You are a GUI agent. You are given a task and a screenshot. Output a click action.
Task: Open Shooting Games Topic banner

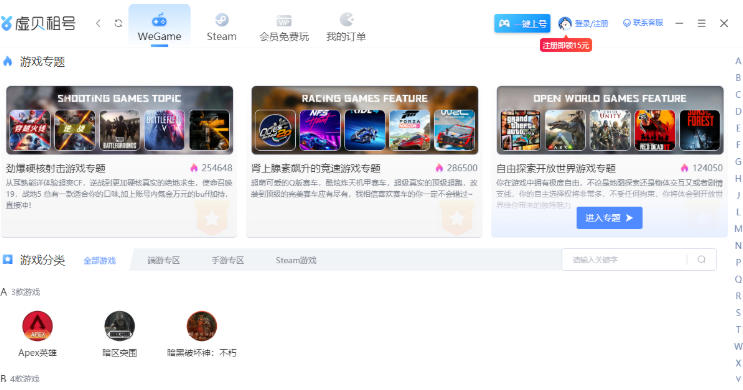[x=119, y=120]
